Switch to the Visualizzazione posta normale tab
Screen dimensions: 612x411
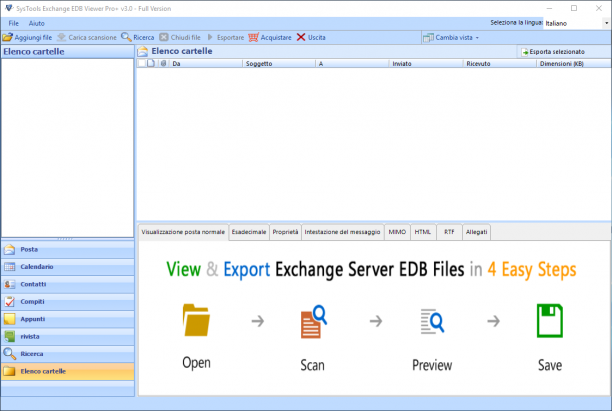tap(183, 232)
